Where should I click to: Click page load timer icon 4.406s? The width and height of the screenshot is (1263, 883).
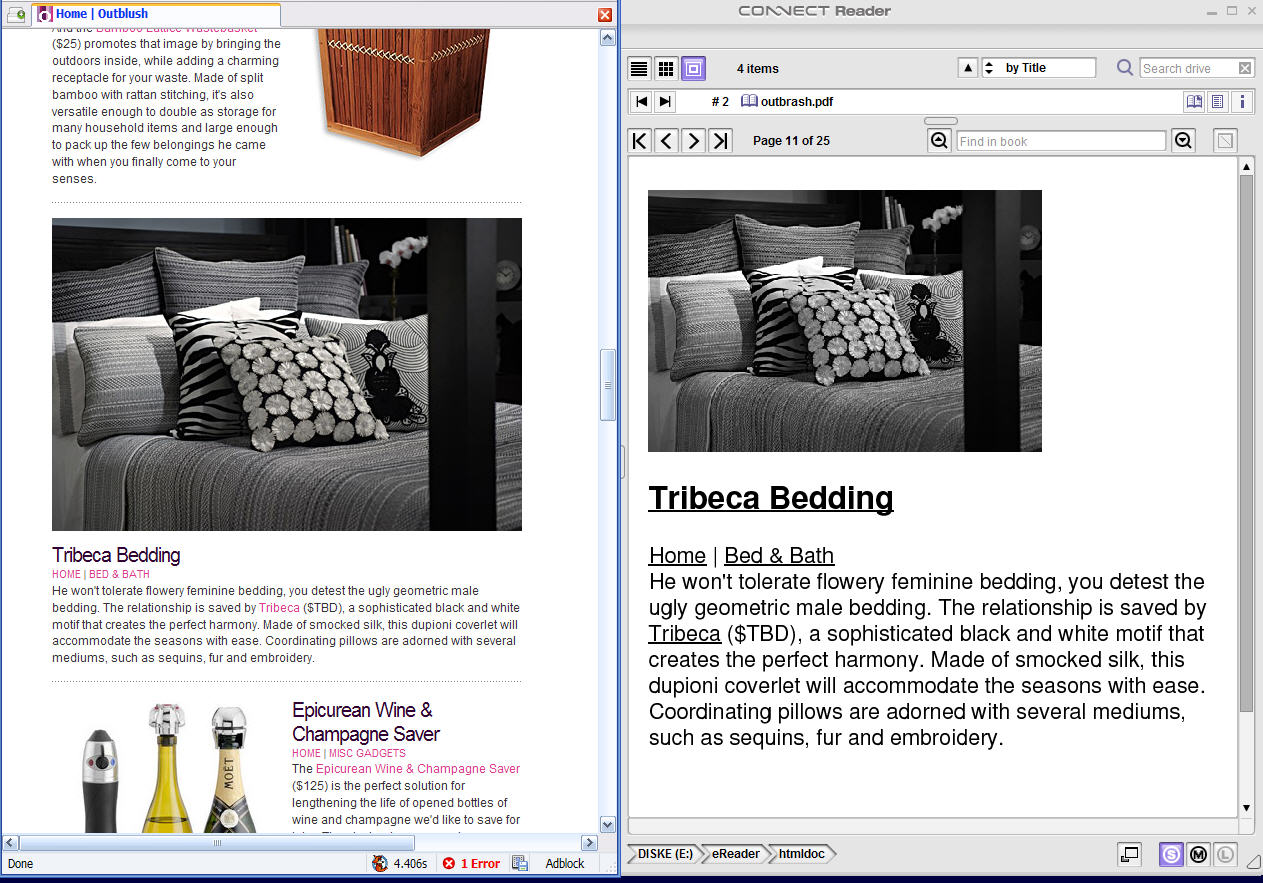(x=380, y=863)
